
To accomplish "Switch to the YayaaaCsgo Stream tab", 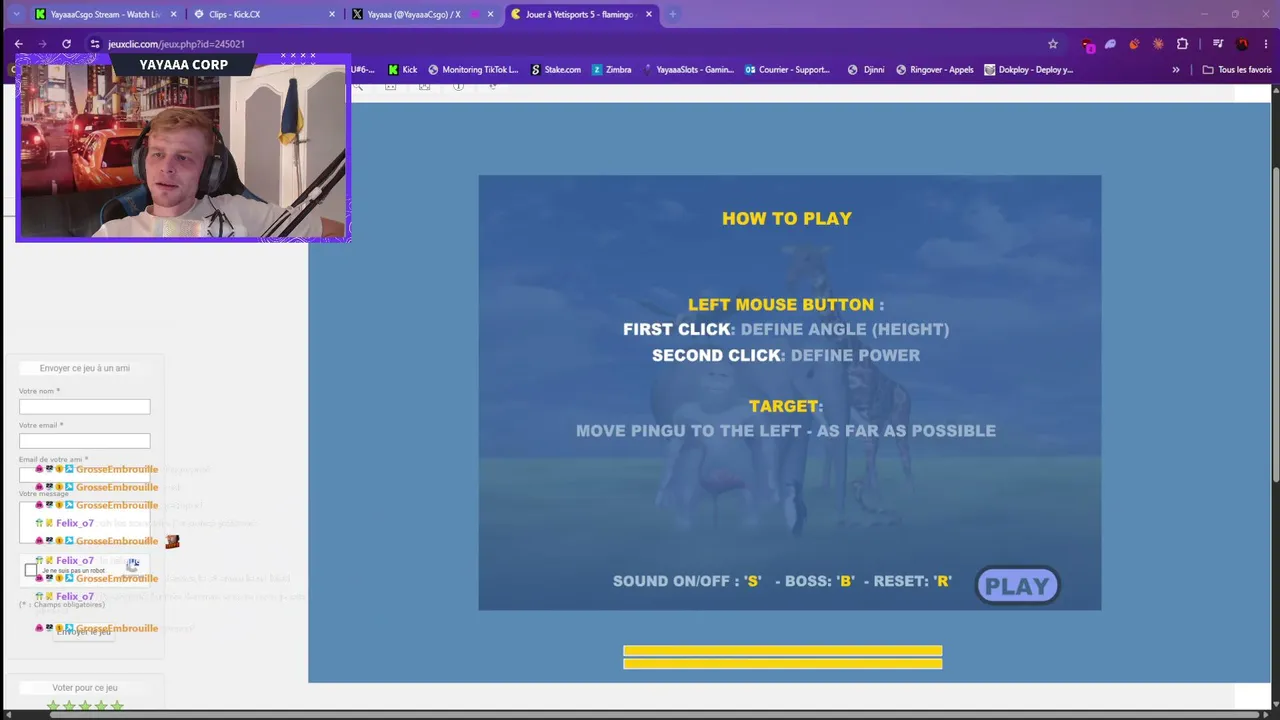I will pos(97,14).
